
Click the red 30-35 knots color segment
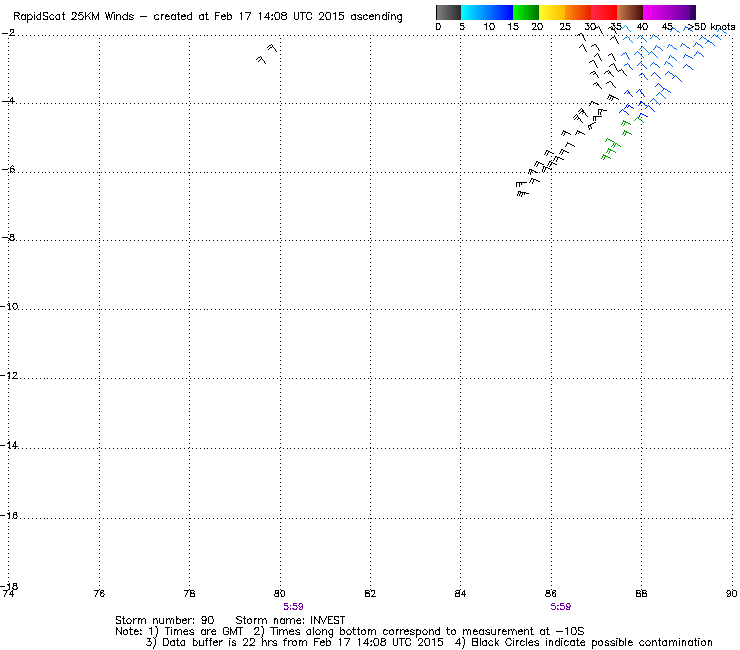pyautogui.click(x=604, y=12)
